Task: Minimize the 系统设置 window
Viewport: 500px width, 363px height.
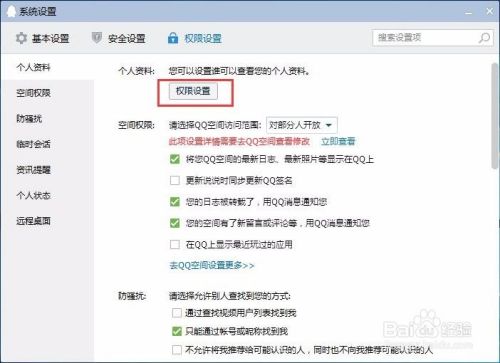Action: point(469,12)
